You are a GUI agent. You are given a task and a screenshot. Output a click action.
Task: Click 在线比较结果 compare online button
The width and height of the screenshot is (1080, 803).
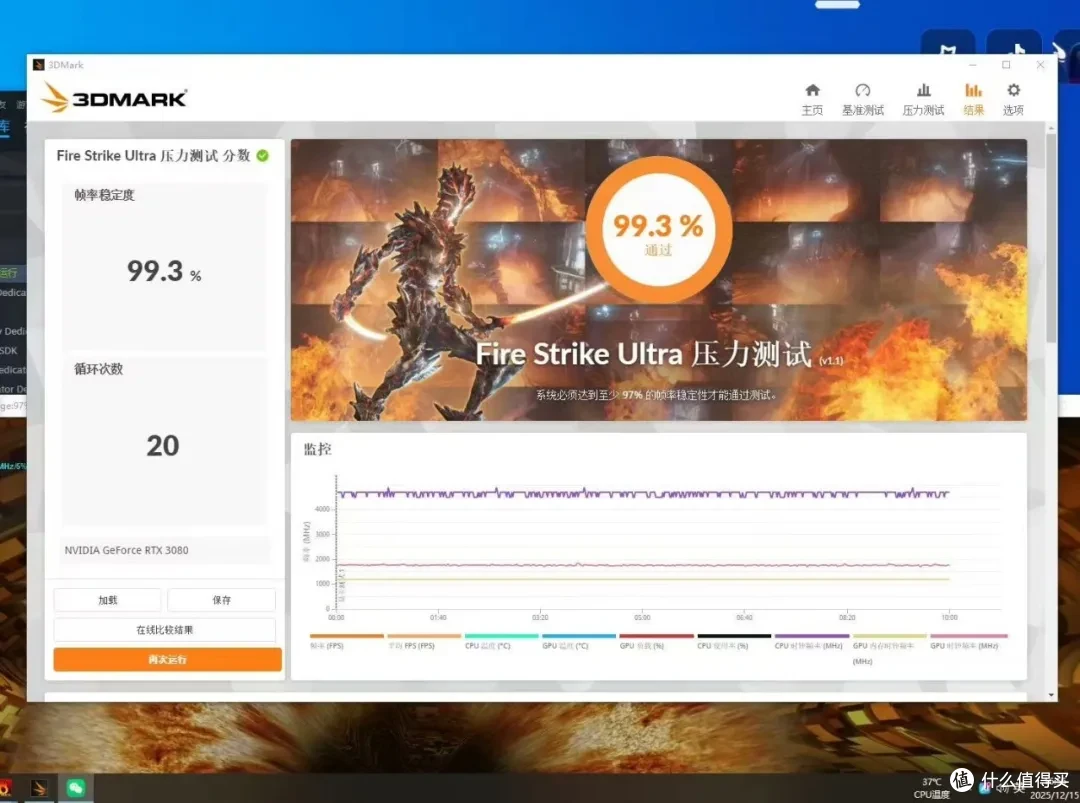click(x=165, y=629)
